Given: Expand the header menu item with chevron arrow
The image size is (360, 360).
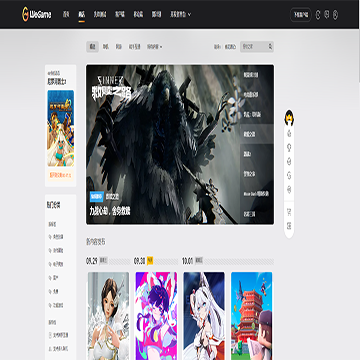Looking at the screenshot, I should pyautogui.click(x=181, y=14).
